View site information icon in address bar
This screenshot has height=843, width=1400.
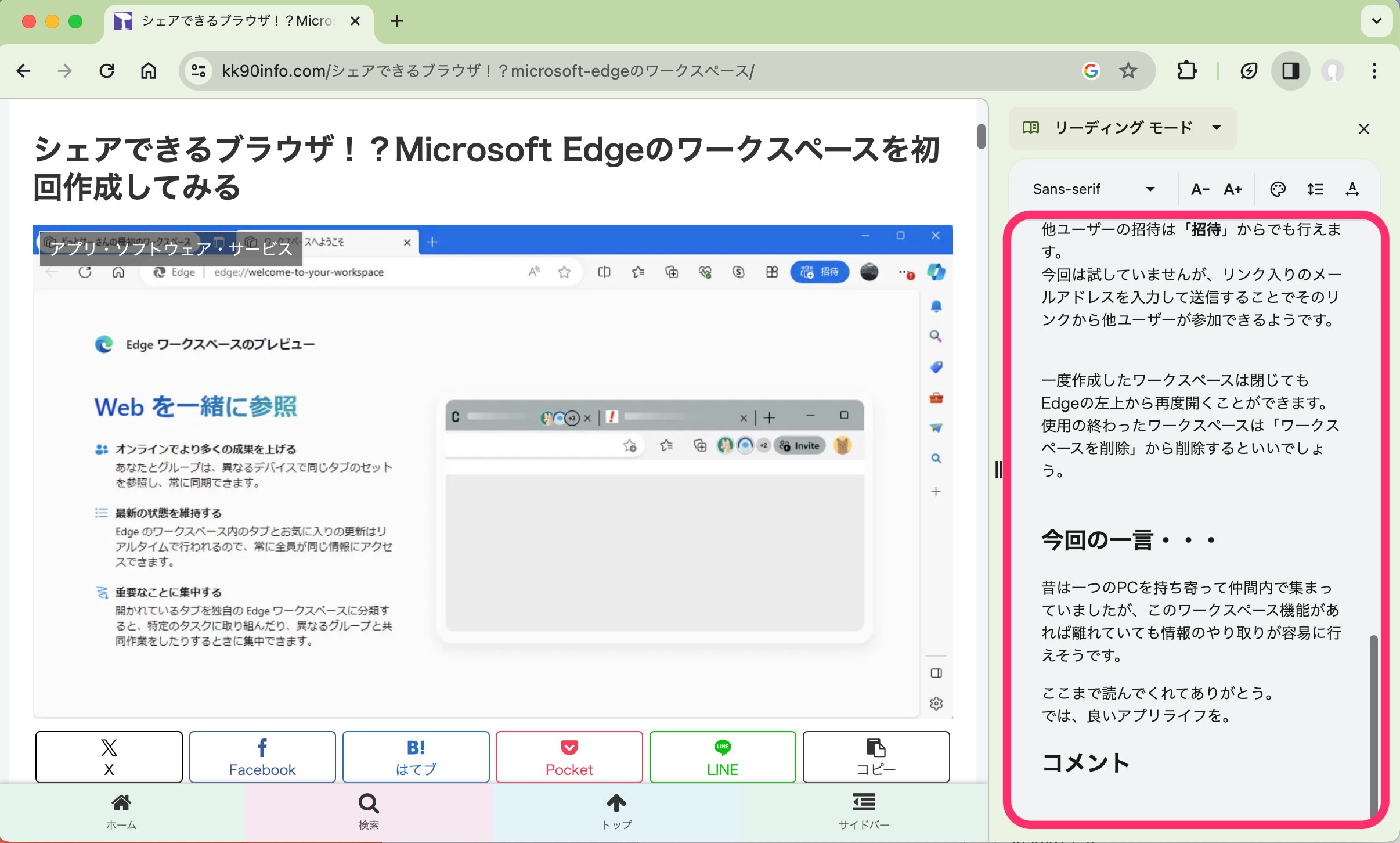coord(199,71)
